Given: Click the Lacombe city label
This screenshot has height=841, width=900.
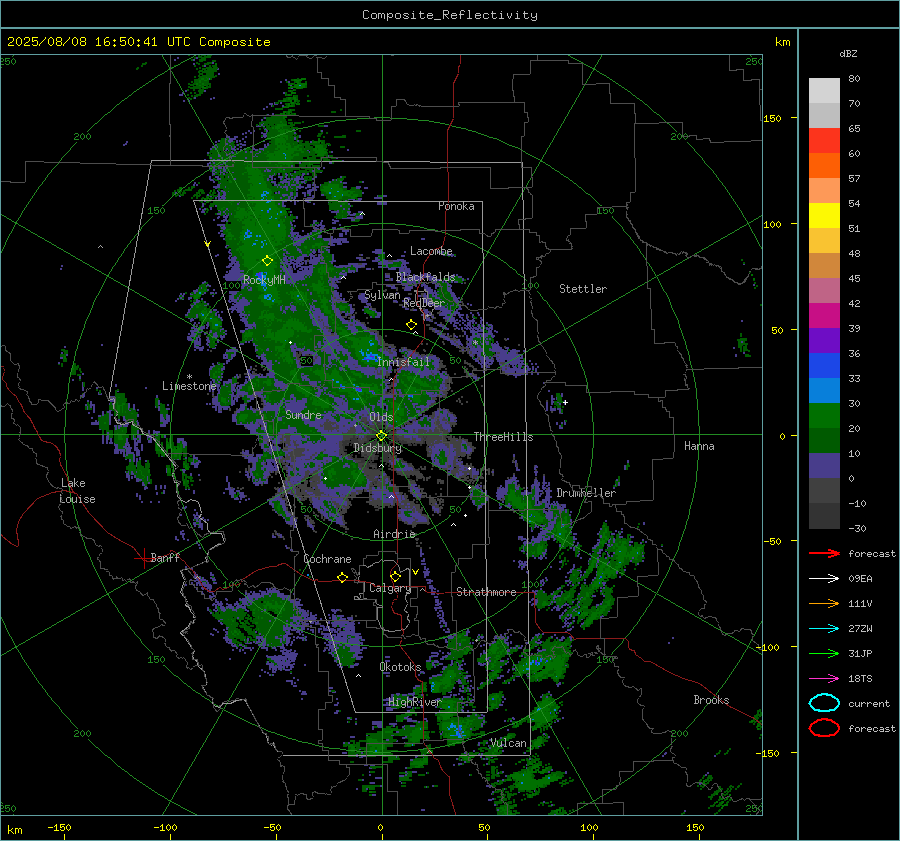Looking at the screenshot, I should coord(431,251).
